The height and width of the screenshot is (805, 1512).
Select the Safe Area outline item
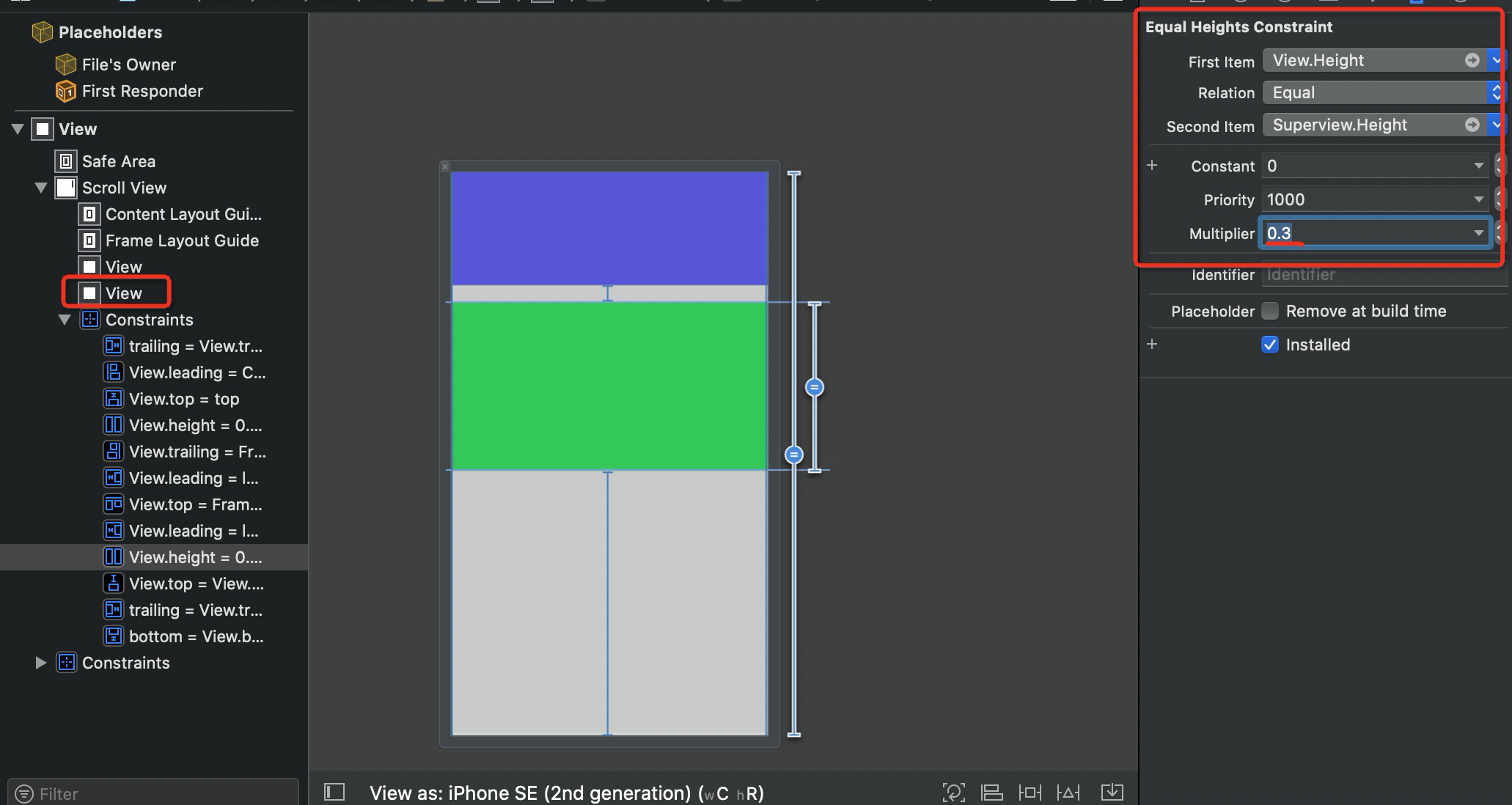(x=118, y=161)
